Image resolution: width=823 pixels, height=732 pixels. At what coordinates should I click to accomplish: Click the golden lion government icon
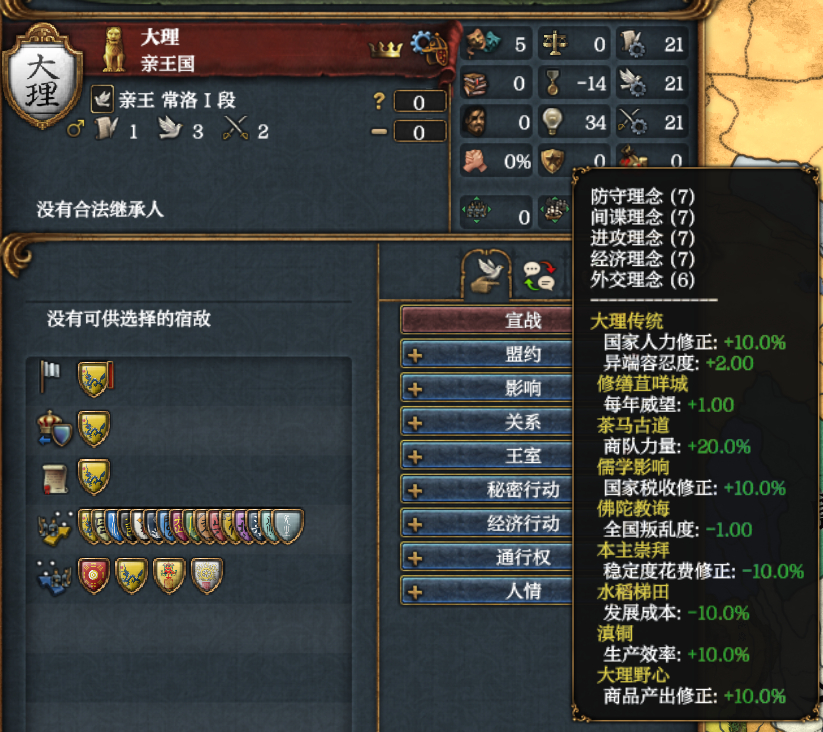click(x=114, y=50)
